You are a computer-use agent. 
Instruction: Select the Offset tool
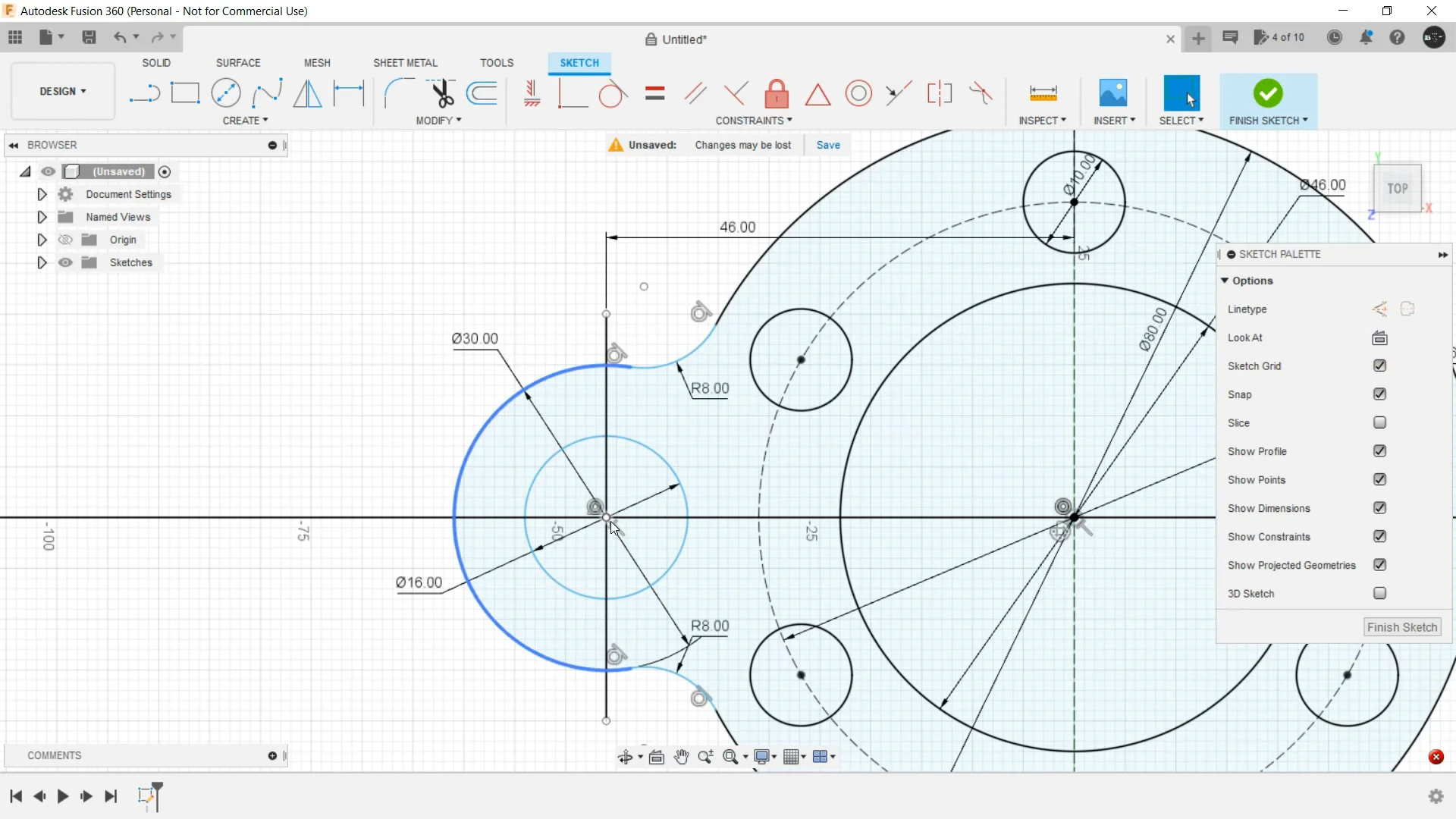click(482, 93)
